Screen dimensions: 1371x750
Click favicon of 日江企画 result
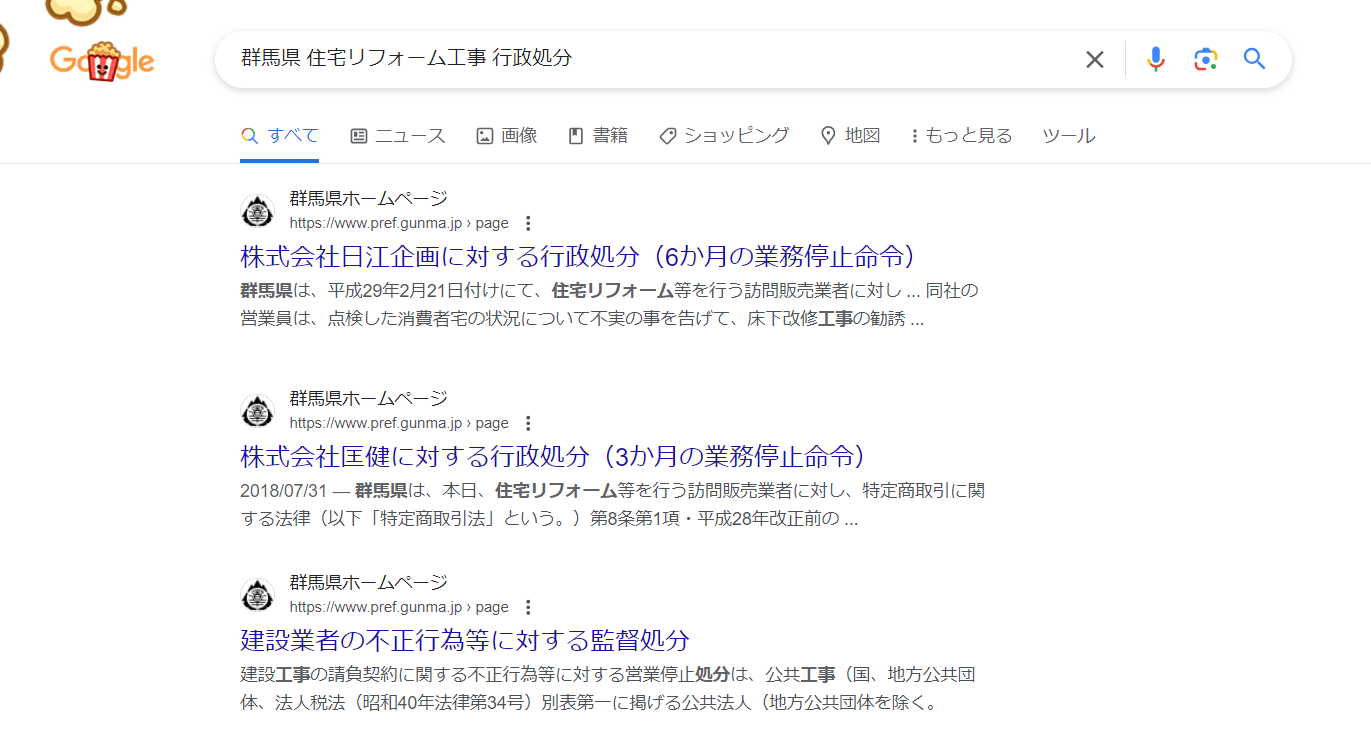point(258,211)
